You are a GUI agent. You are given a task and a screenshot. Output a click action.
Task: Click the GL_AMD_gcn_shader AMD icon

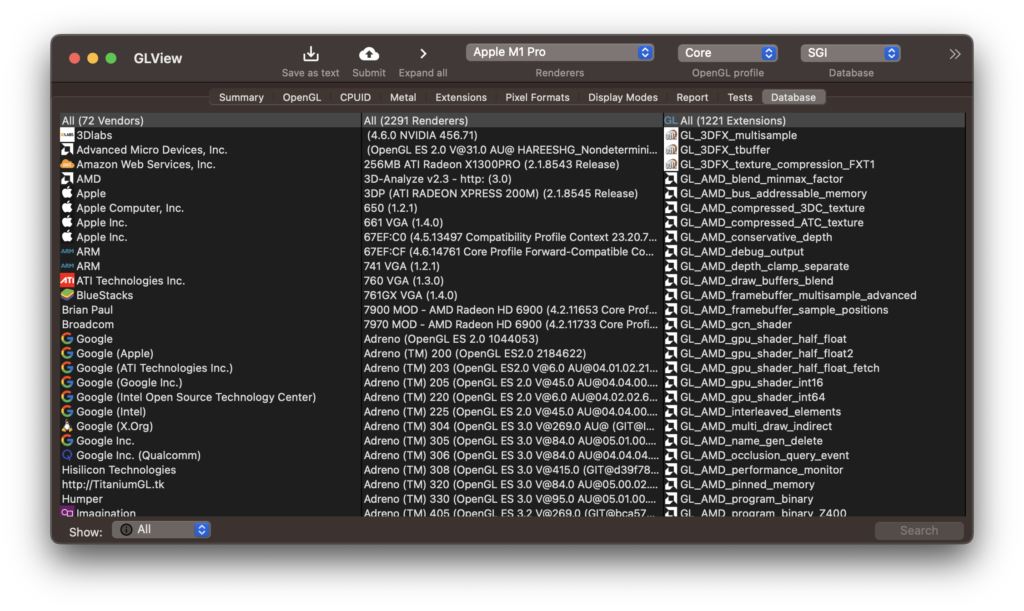tap(671, 324)
